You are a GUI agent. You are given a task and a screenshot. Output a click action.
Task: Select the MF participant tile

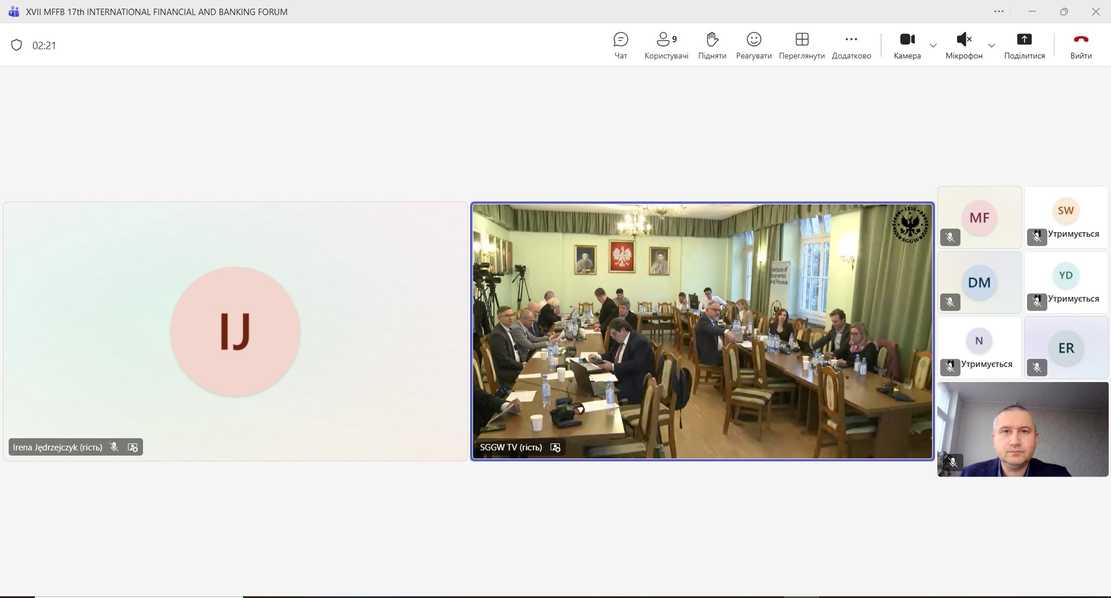(x=979, y=217)
